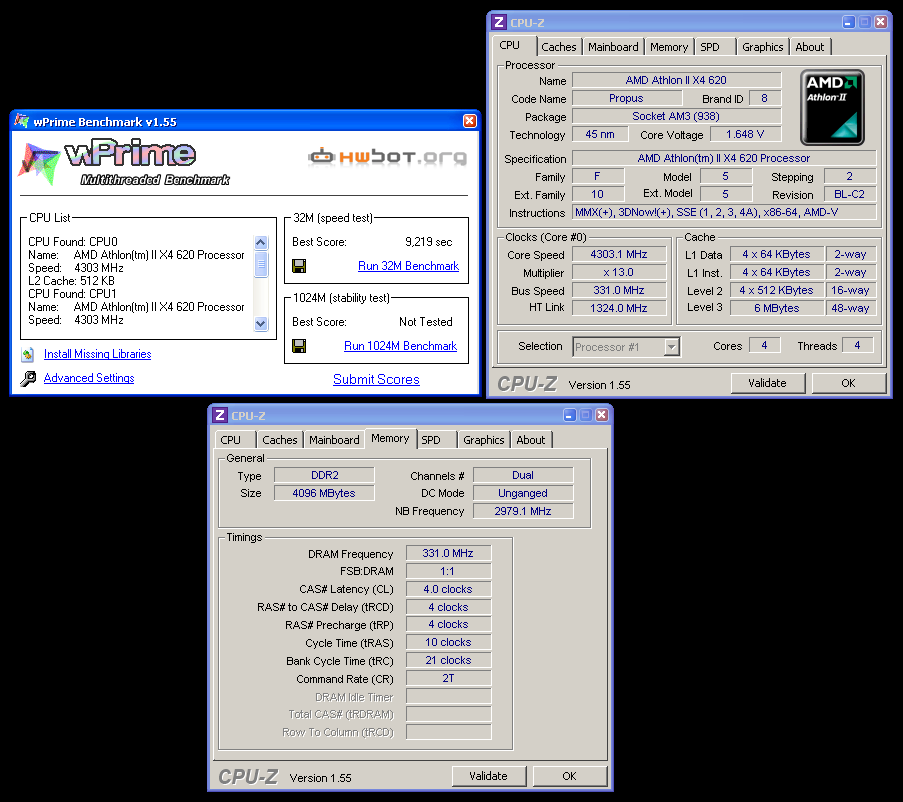This screenshot has width=903, height=802.
Task: Click the FSB:DRAM ratio value 1:1
Action: (x=448, y=571)
